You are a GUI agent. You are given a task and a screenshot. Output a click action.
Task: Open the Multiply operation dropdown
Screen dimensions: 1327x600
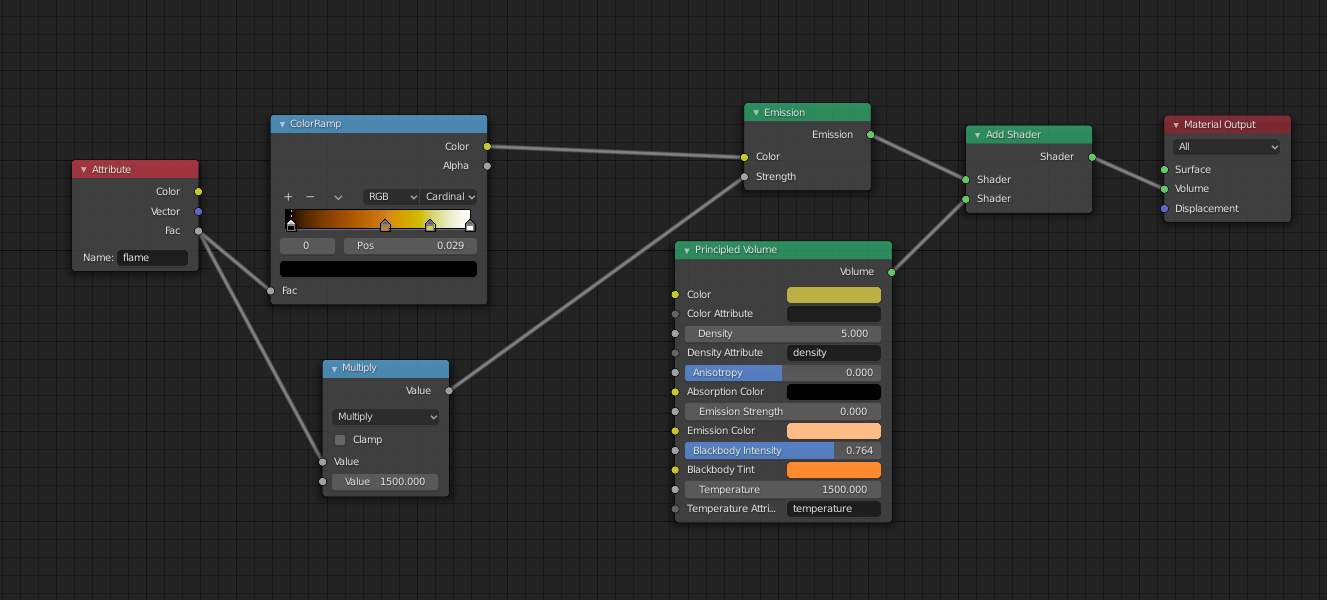point(385,416)
